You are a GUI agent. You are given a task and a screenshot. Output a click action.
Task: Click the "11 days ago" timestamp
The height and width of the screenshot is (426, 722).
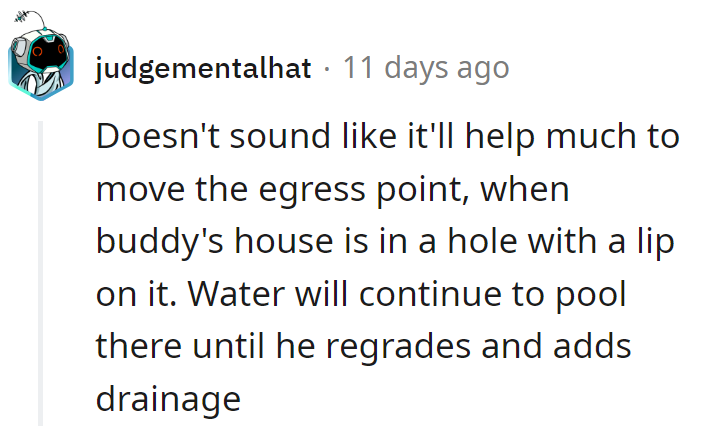pyautogui.click(x=426, y=69)
